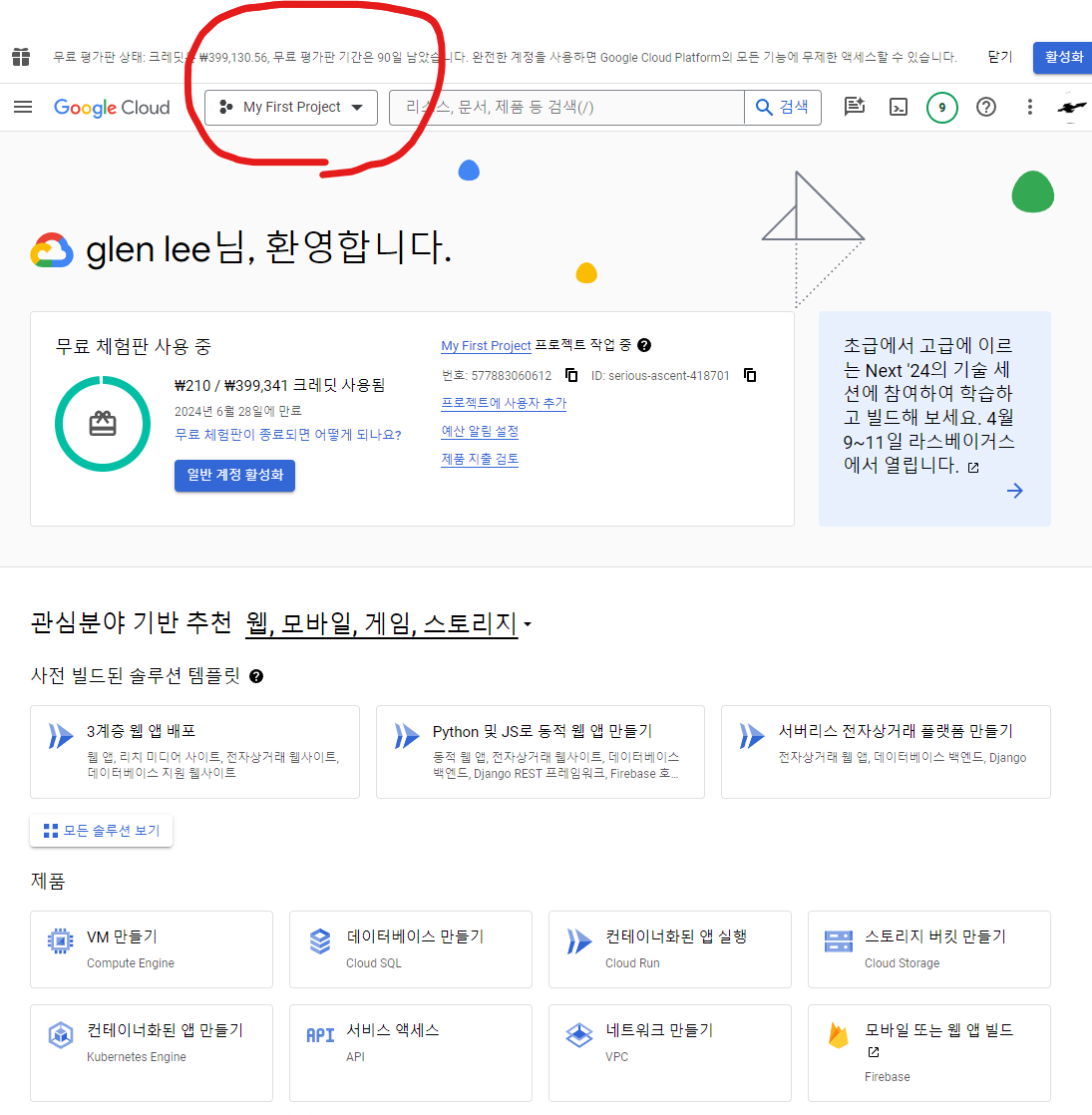The height and width of the screenshot is (1115, 1092).
Task: Click the VPC network icon
Action: click(x=579, y=1034)
